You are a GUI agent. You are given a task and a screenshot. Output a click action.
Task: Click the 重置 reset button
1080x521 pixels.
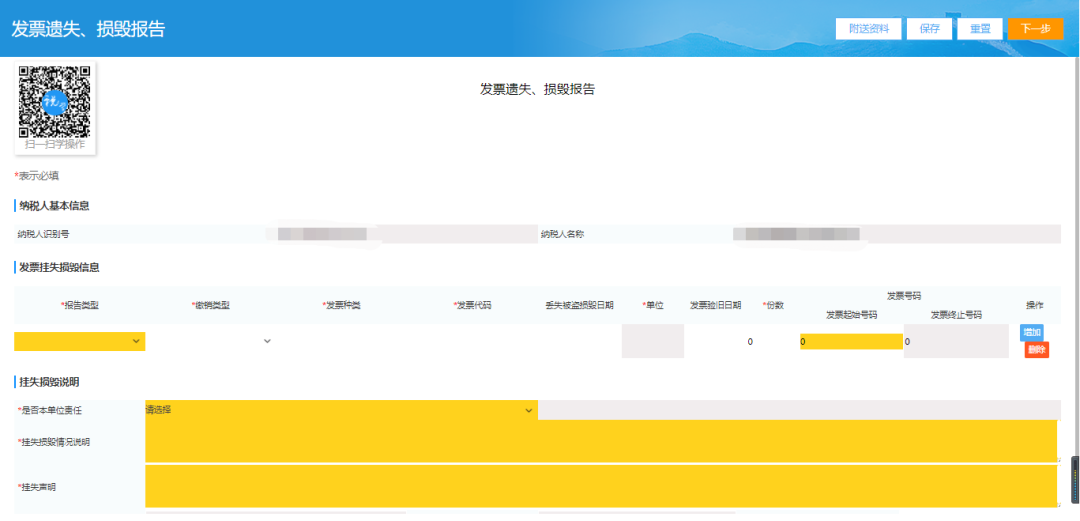point(980,29)
